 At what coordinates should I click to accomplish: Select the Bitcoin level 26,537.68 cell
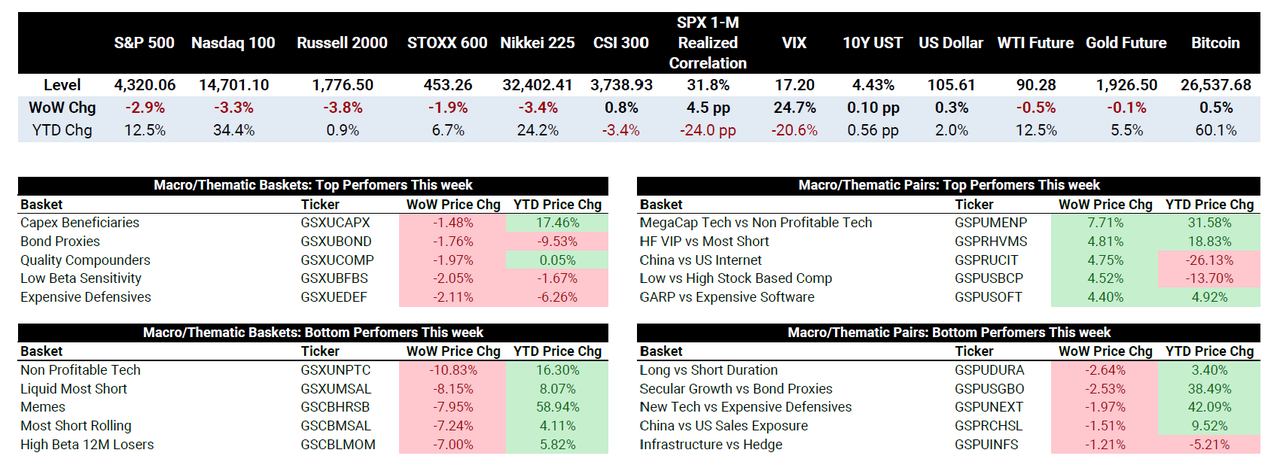tap(1215, 85)
